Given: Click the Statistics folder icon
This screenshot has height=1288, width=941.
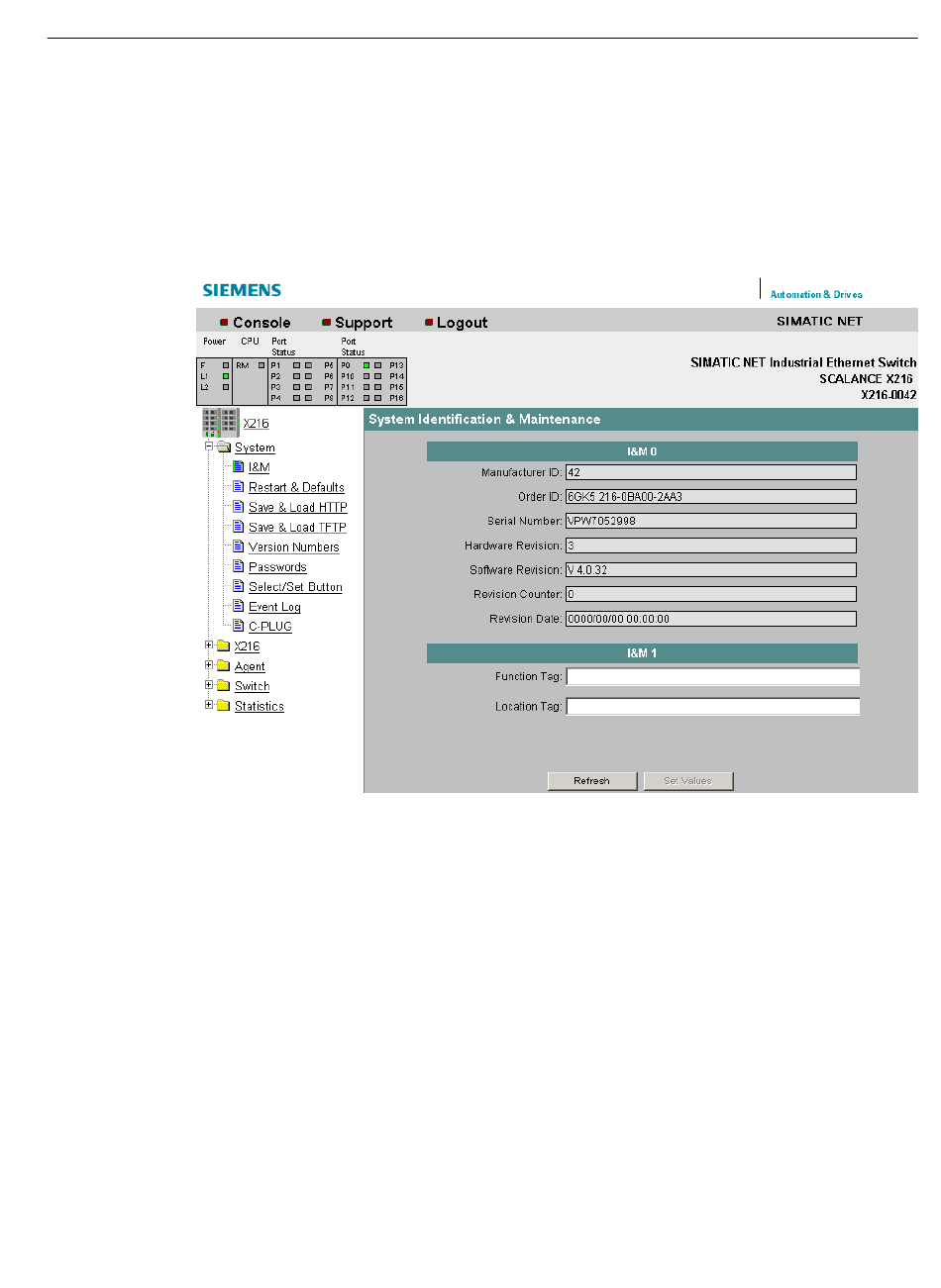Looking at the screenshot, I should (x=224, y=706).
